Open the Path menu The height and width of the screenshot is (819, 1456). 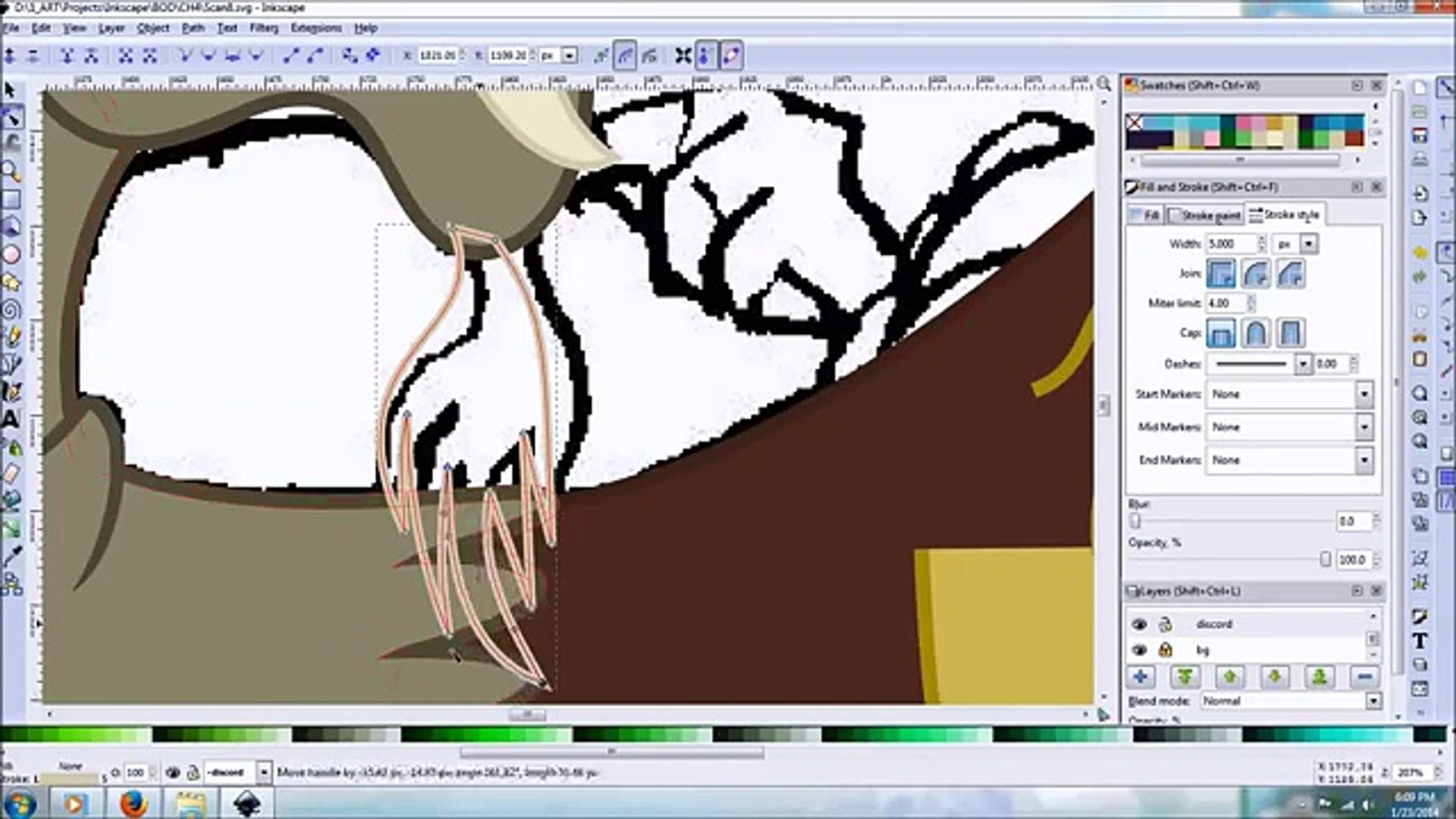point(195,28)
